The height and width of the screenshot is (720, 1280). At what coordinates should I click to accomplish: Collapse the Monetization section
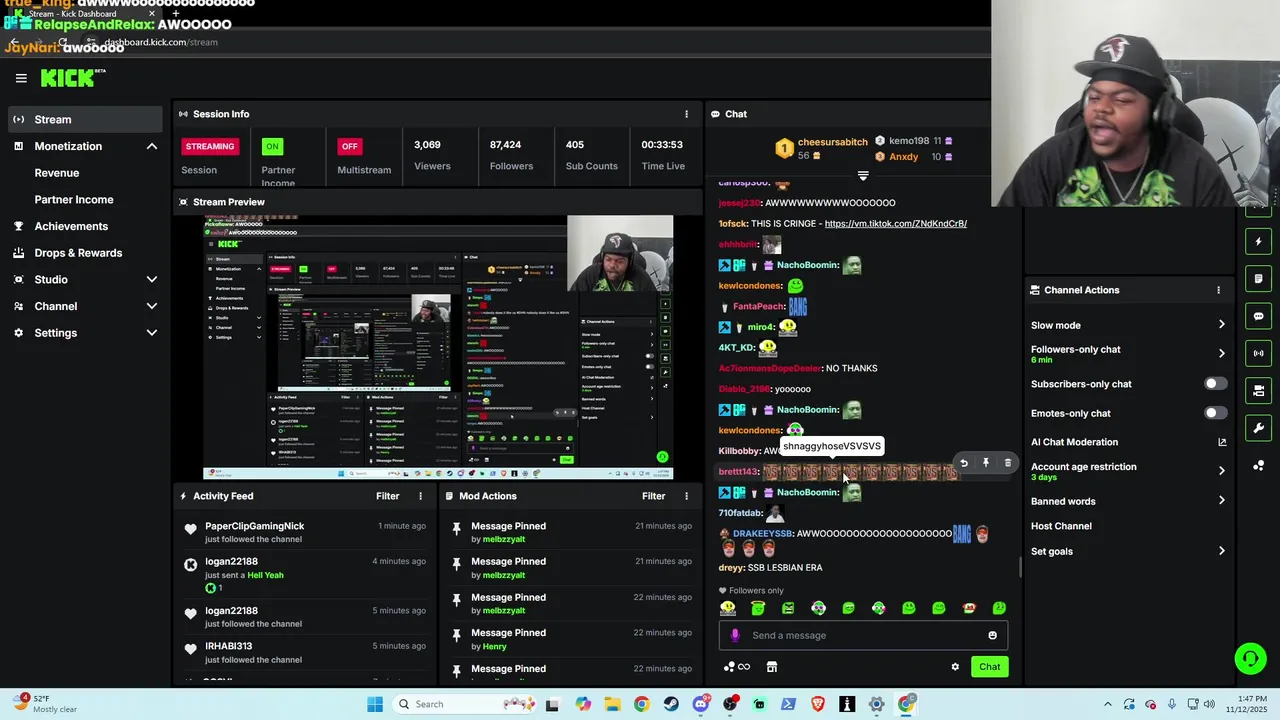pyautogui.click(x=152, y=146)
